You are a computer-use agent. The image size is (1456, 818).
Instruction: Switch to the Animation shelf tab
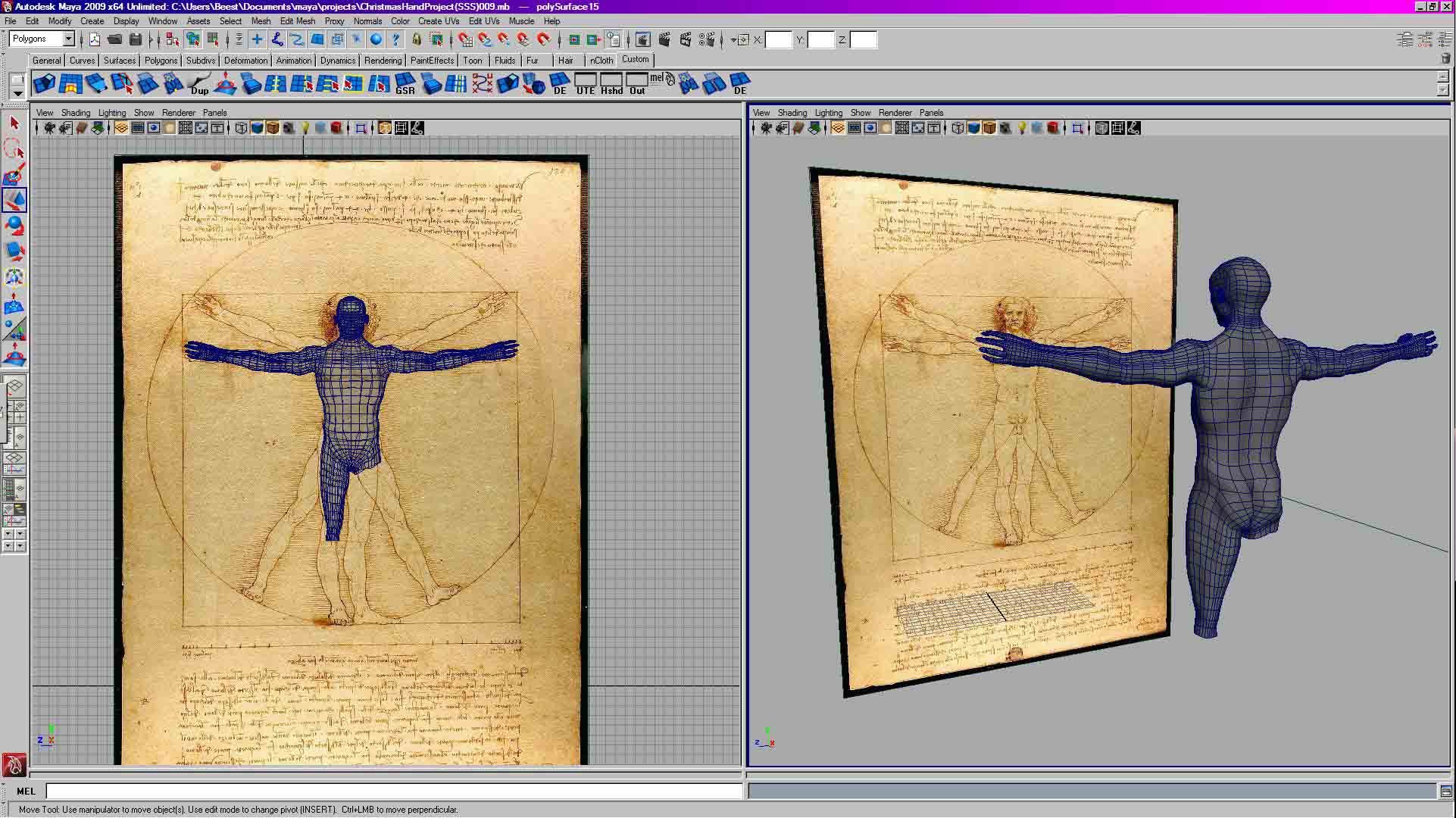point(293,60)
